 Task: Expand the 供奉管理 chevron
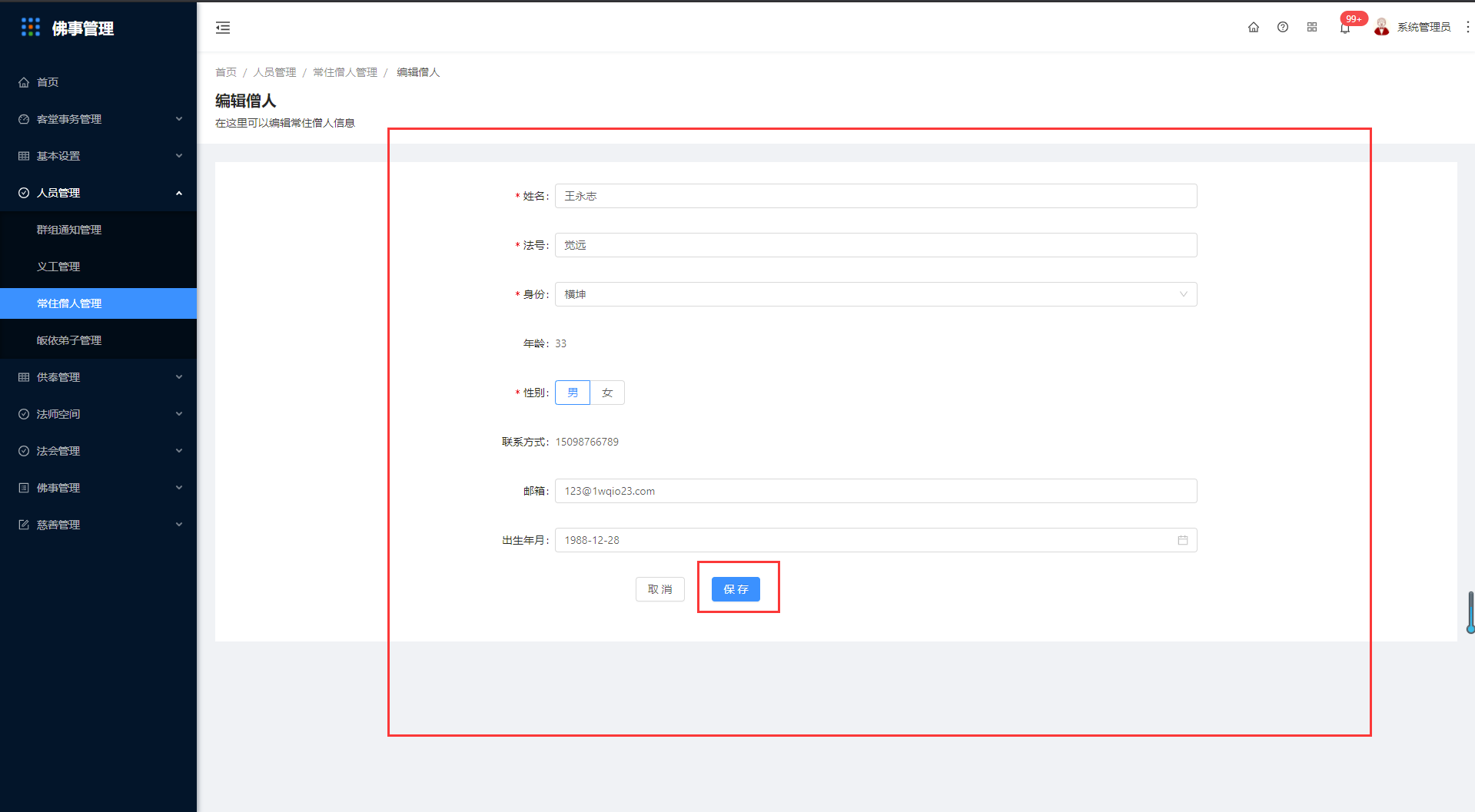pos(179,377)
